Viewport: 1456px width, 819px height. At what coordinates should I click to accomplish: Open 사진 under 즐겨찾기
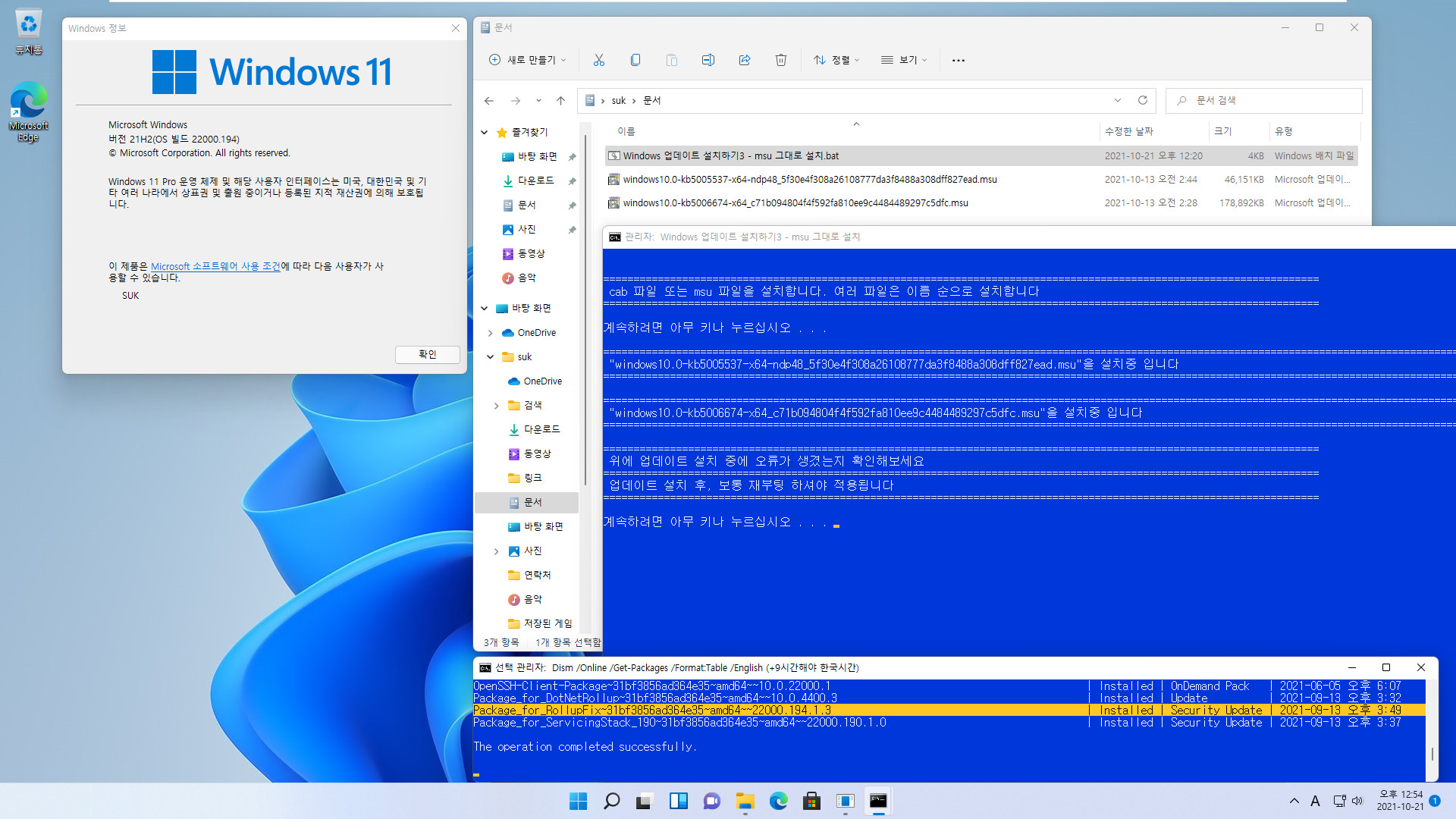click(526, 229)
